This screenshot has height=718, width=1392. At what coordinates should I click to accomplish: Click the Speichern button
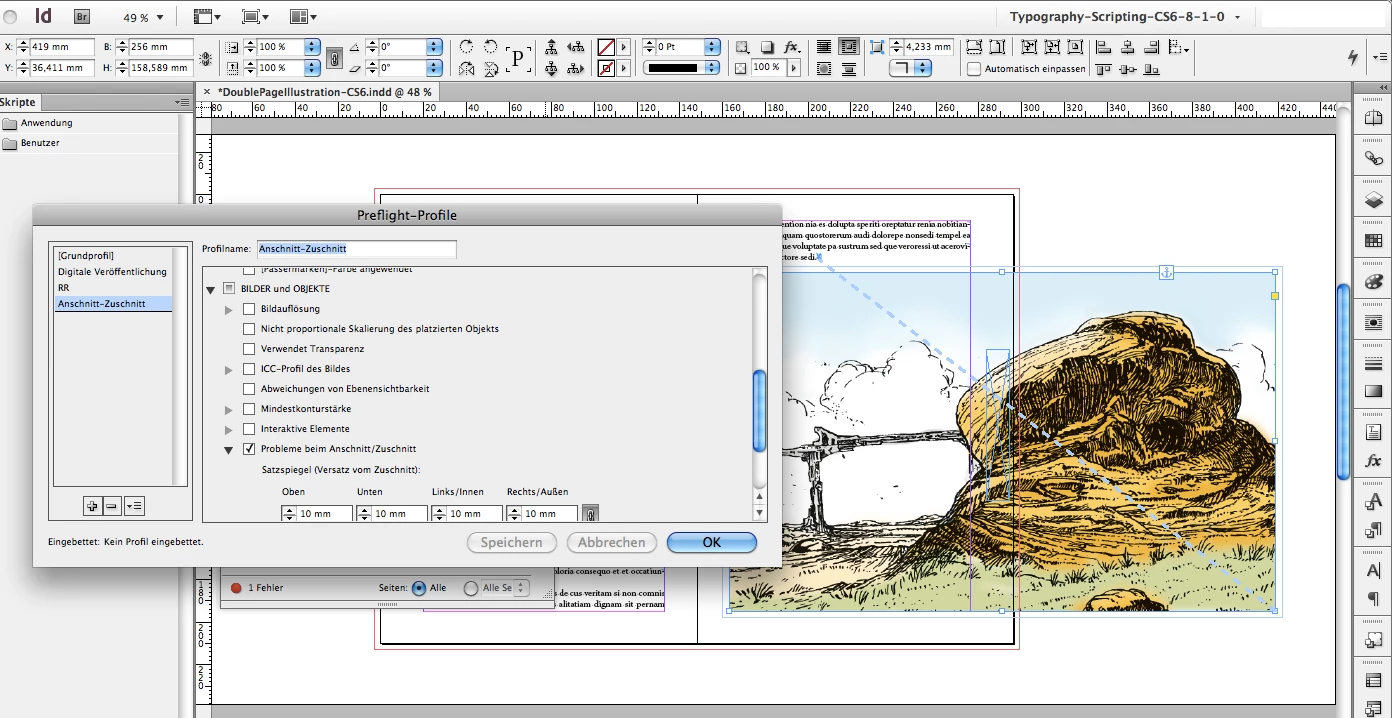511,542
